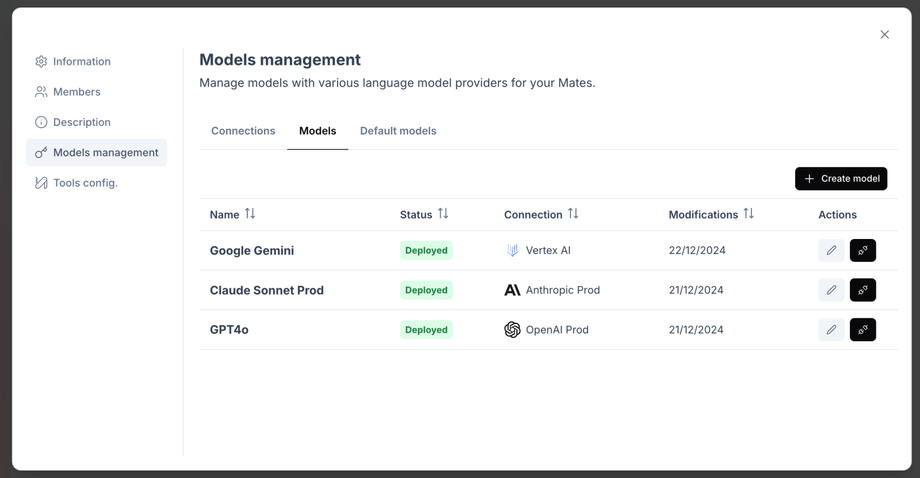Click the OpenAI Prod logo icon
Image resolution: width=920 pixels, height=478 pixels.
(512, 329)
